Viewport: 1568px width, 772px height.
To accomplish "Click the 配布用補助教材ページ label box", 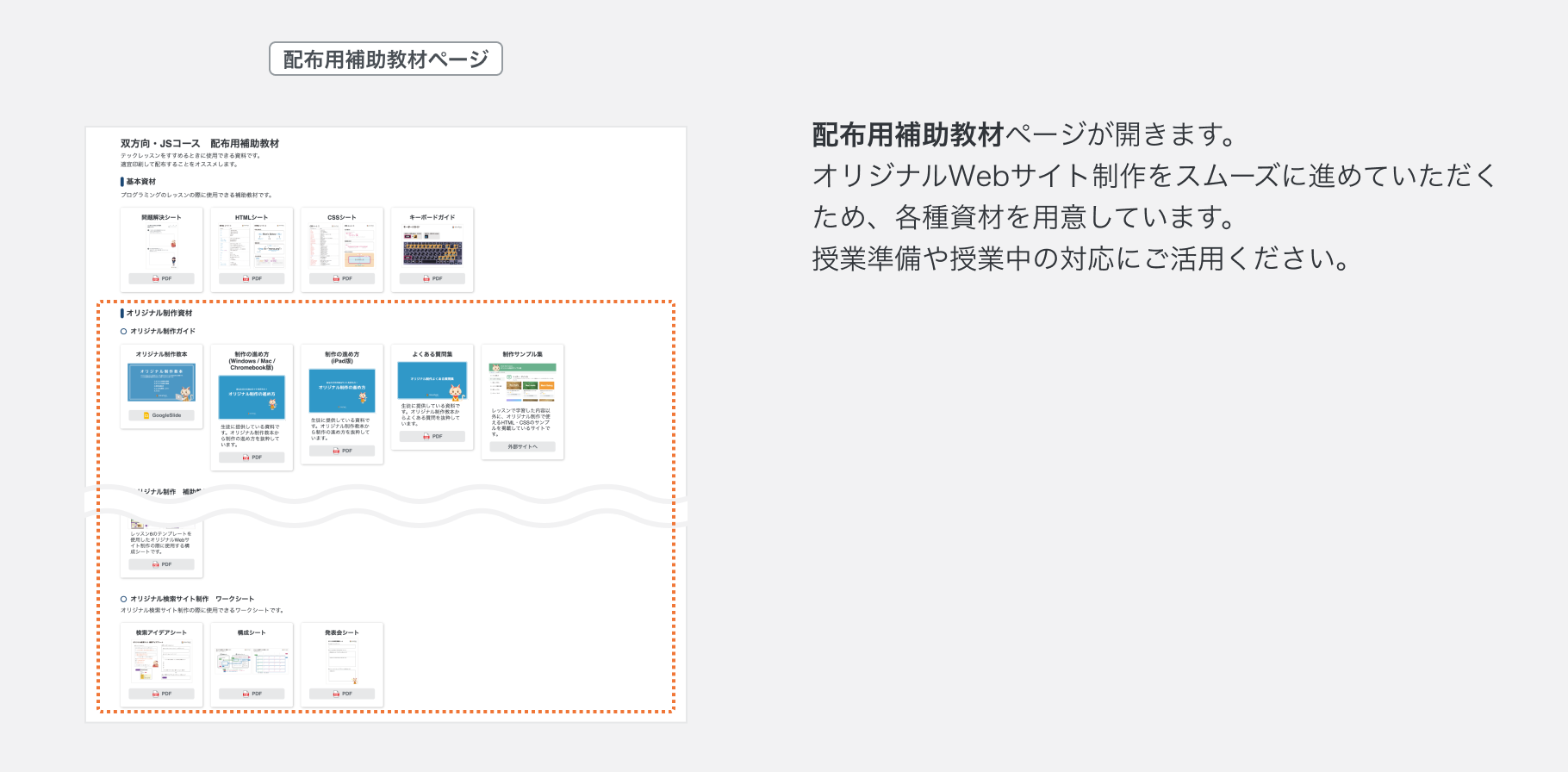I will tap(386, 59).
